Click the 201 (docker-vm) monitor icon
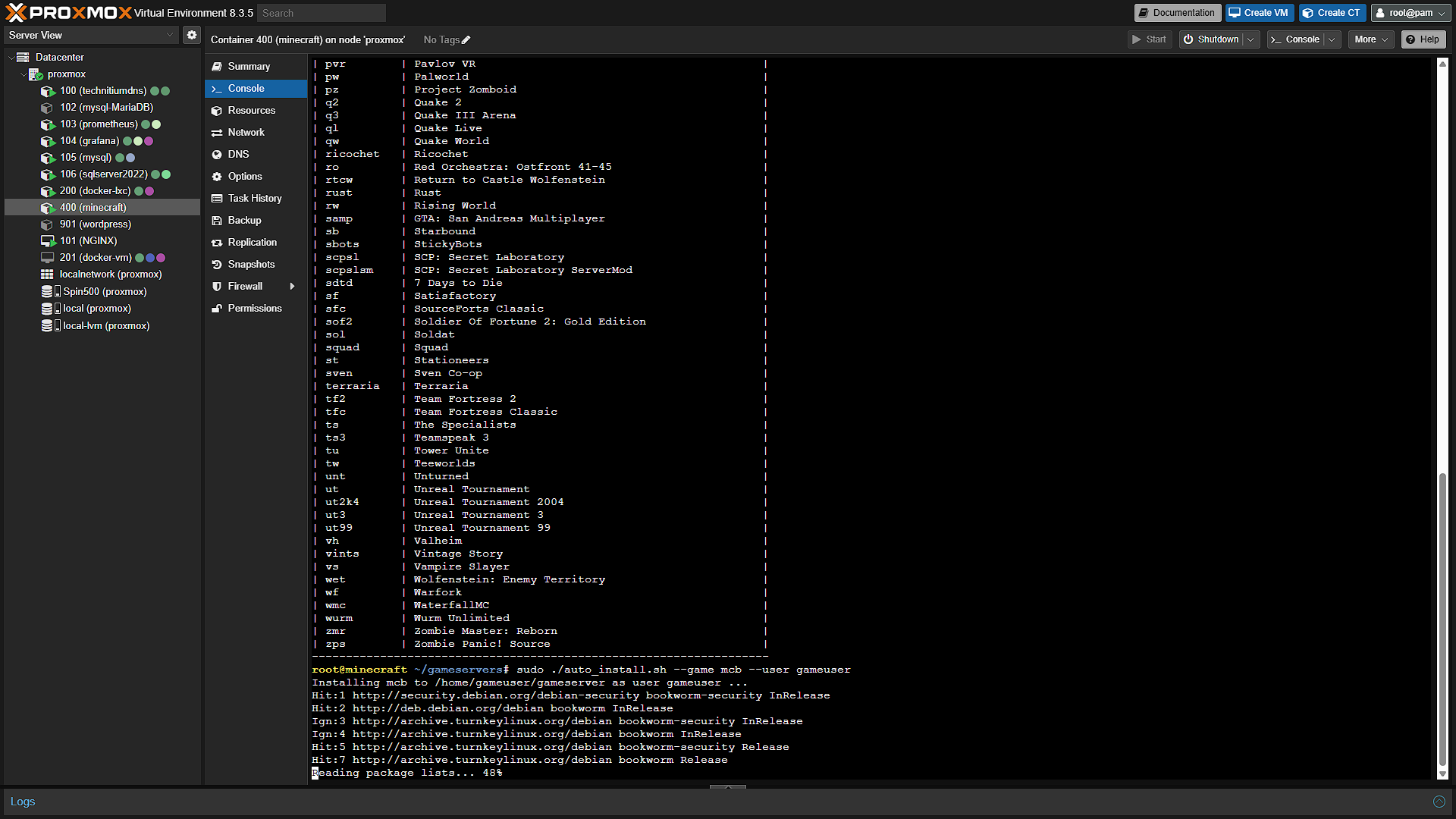The width and height of the screenshot is (1456, 819). (x=48, y=258)
